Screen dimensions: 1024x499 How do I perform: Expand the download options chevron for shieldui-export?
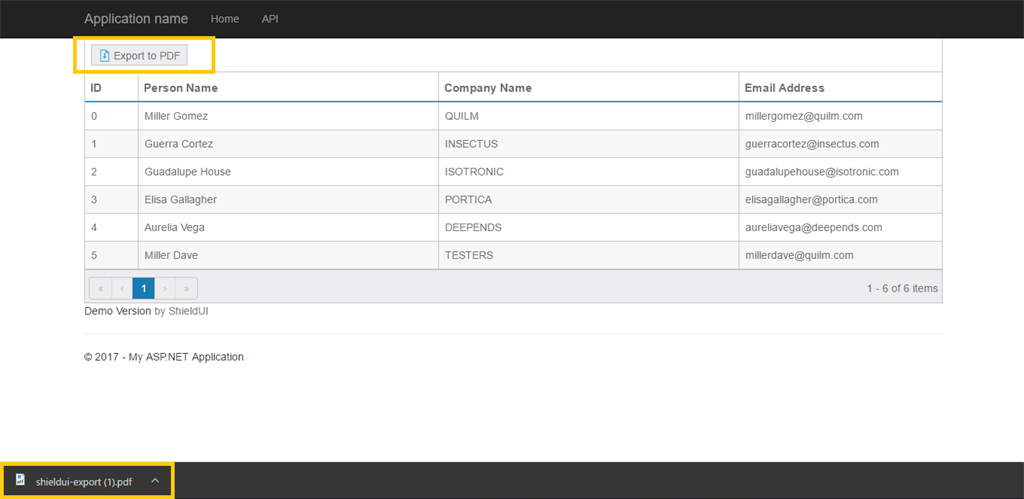155,481
